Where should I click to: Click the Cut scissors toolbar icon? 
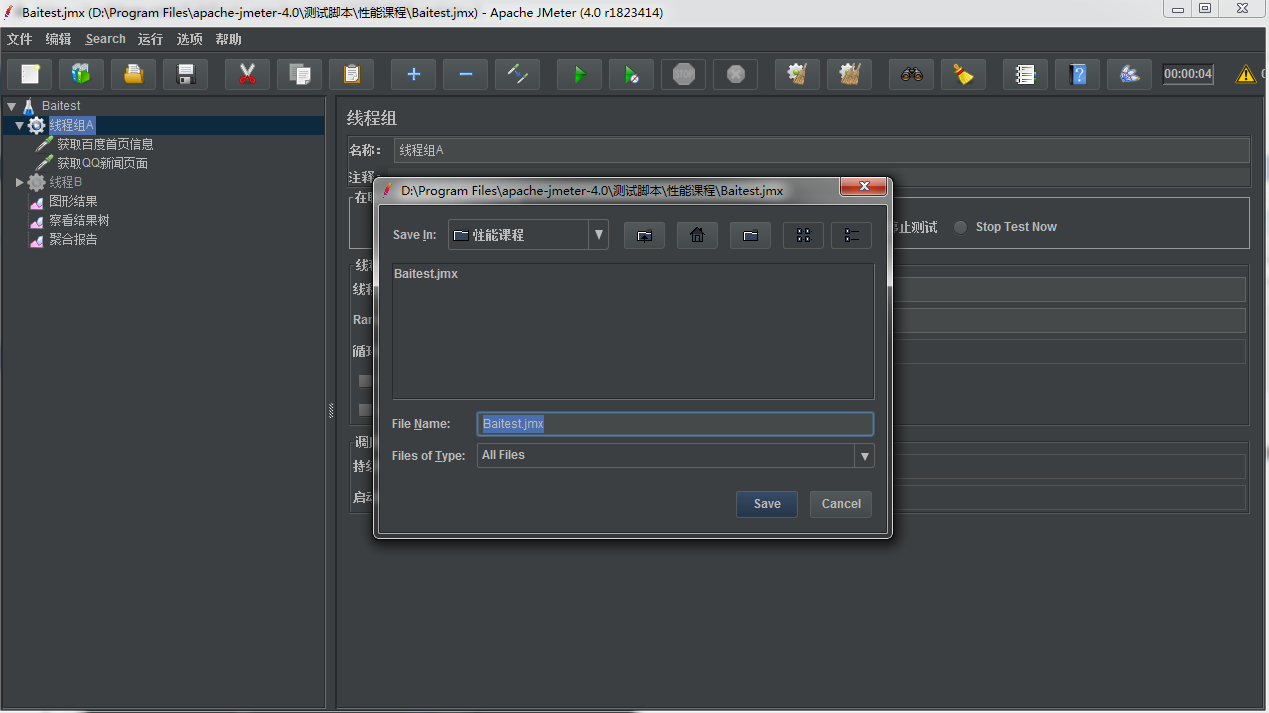tap(247, 74)
